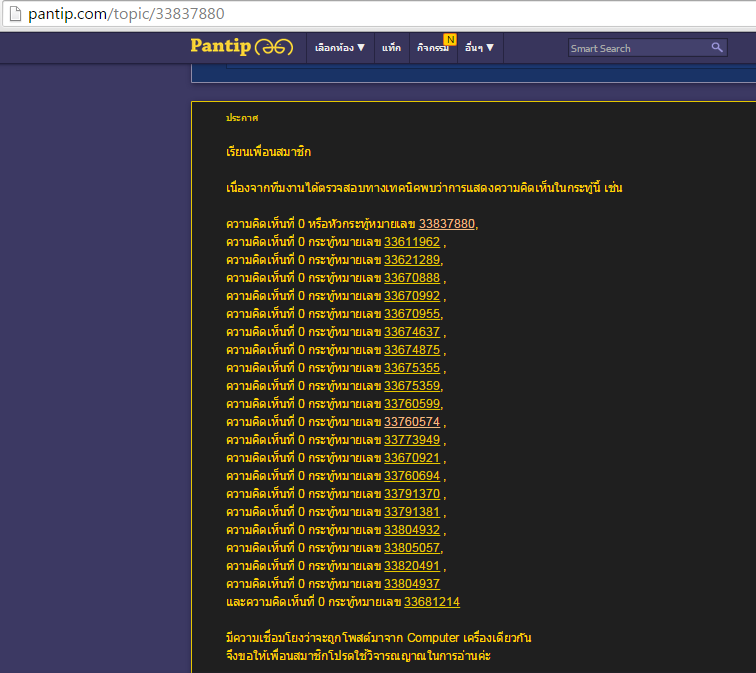Open topic link 33621289
The width and height of the screenshot is (756, 673).
click(x=412, y=260)
